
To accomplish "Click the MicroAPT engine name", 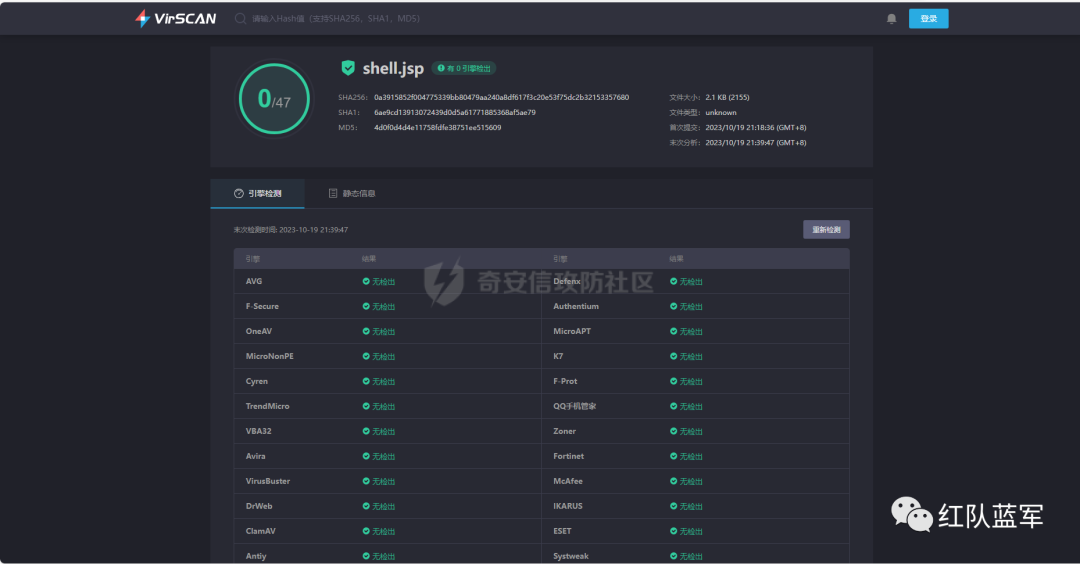I will (572, 331).
